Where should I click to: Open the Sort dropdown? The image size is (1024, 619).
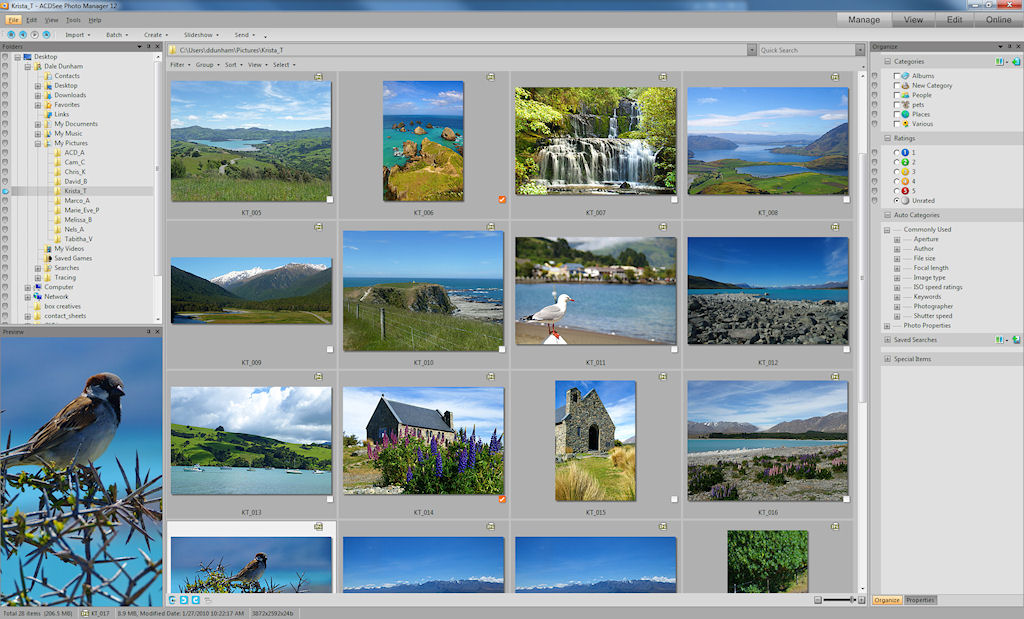233,65
